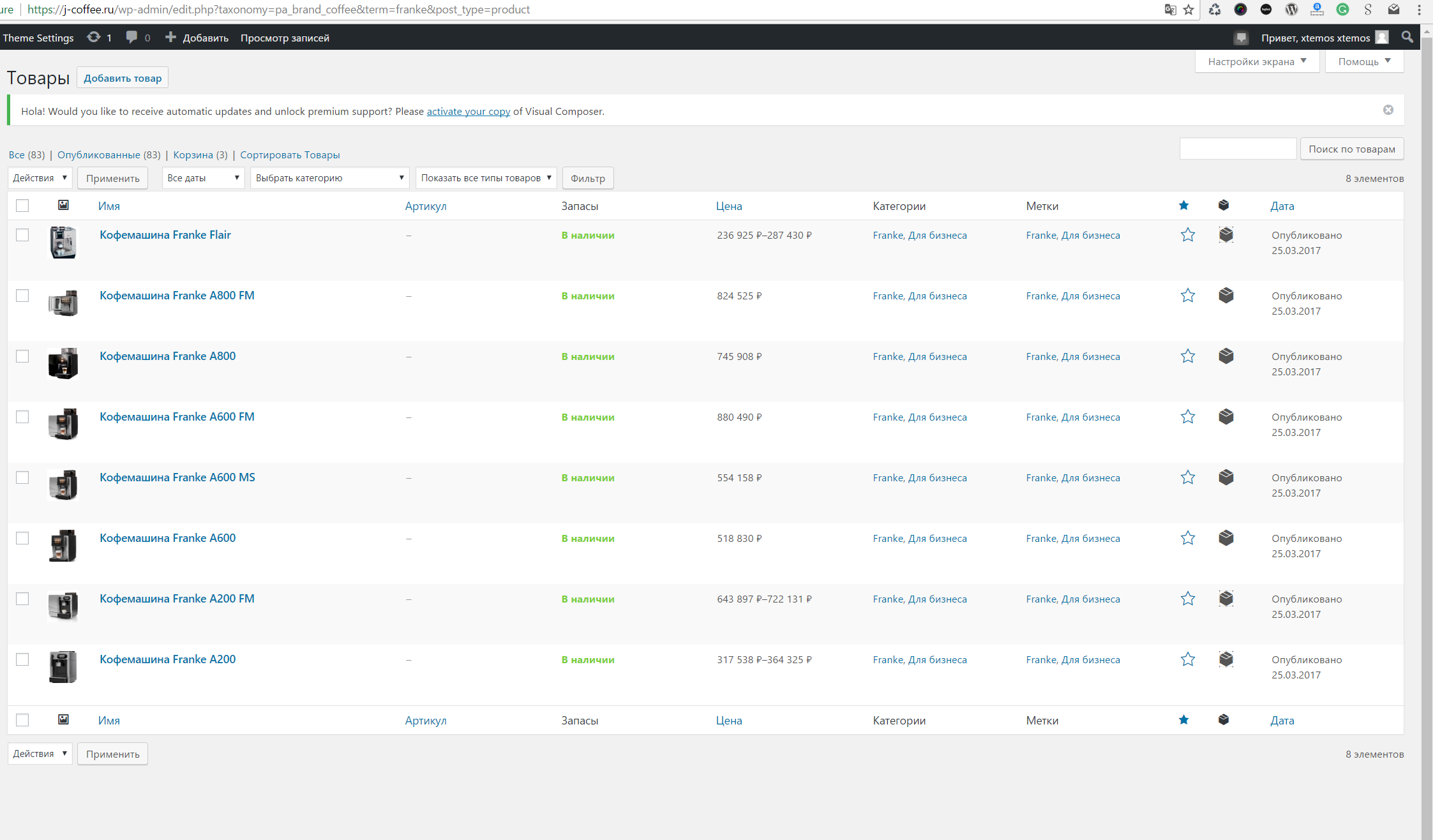Tick checkbox for Кофемашина Franke A200

coord(22,659)
